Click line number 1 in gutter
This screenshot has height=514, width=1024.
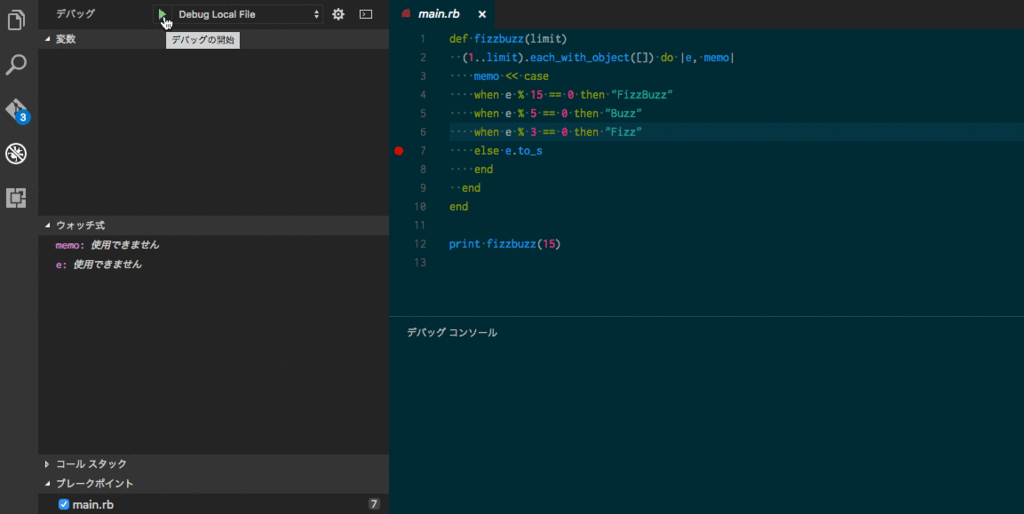pos(423,39)
